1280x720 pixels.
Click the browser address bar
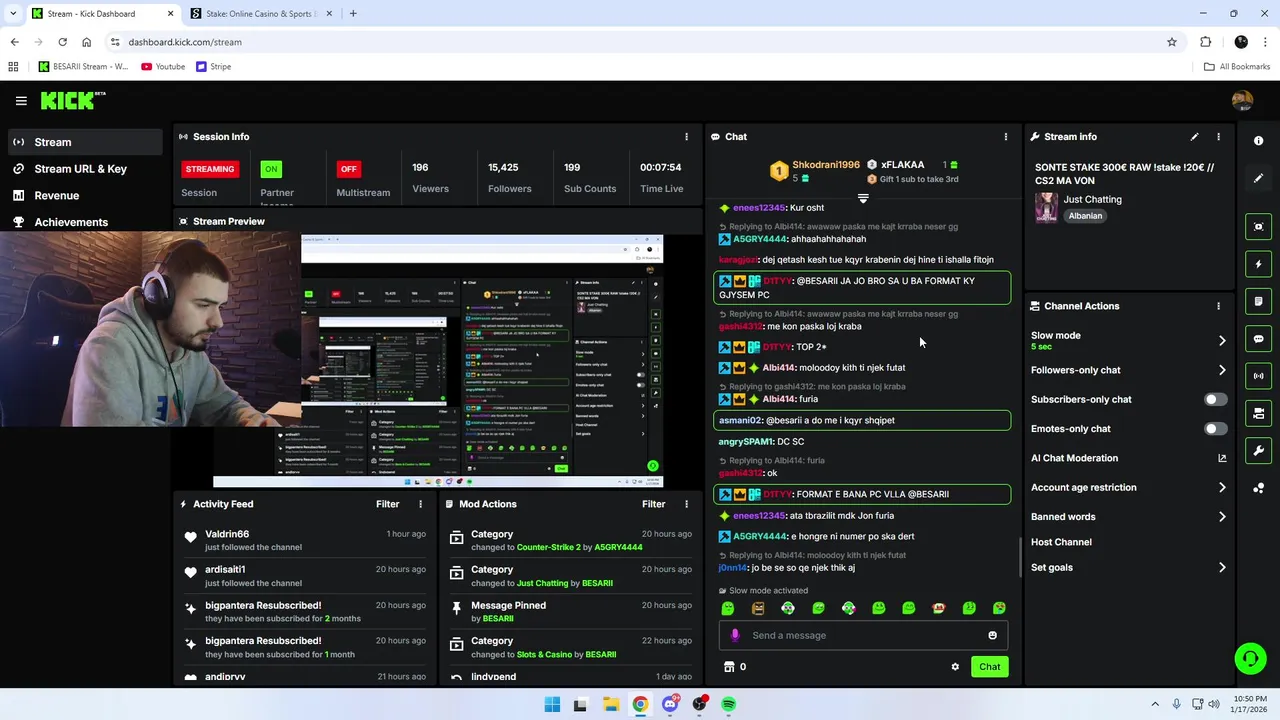point(640,42)
